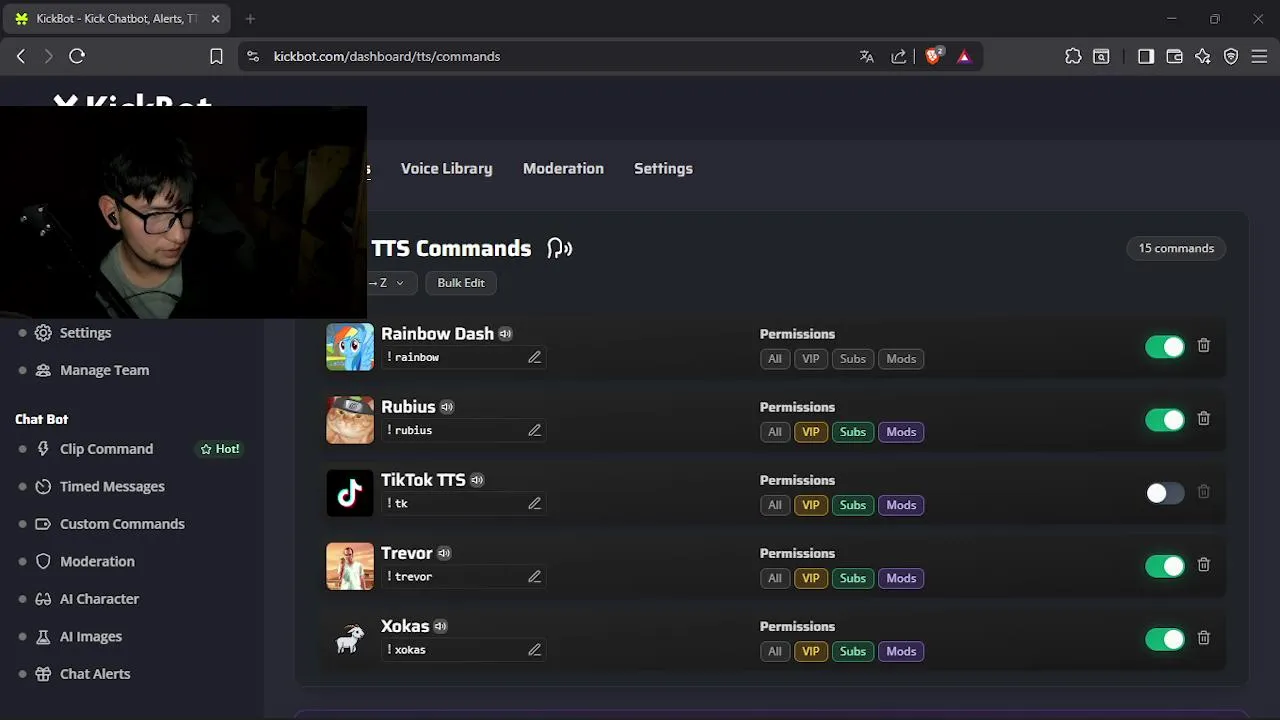Disable the Xokas command toggle

pos(1165,638)
